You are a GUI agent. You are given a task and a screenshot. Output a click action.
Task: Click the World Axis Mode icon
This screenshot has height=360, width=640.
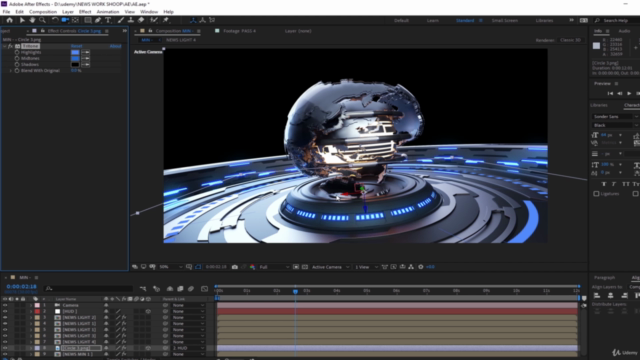coord(202,20)
